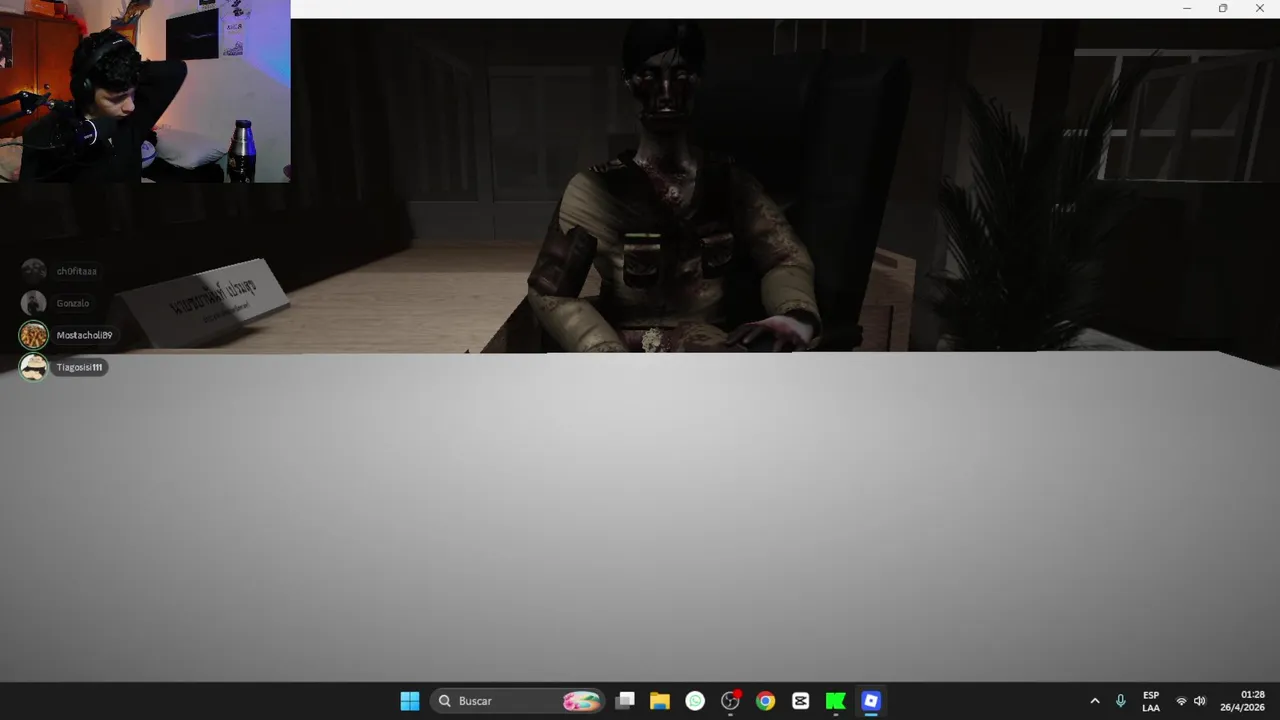
Task: Change the ESP LAA input language
Action: [1151, 701]
